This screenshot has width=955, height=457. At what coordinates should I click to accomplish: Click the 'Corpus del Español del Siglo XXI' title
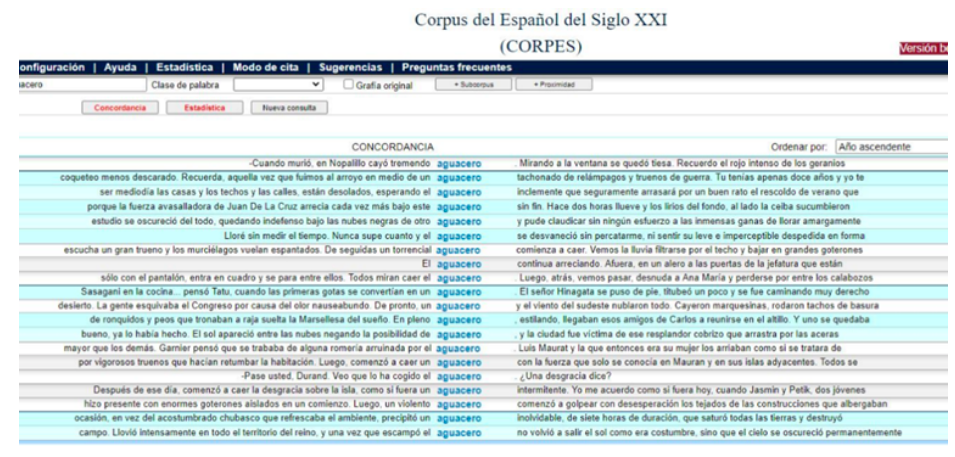coord(541,20)
